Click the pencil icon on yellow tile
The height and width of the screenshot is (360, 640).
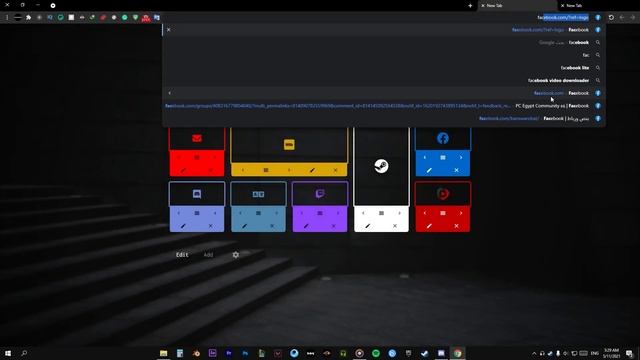[x=312, y=170]
